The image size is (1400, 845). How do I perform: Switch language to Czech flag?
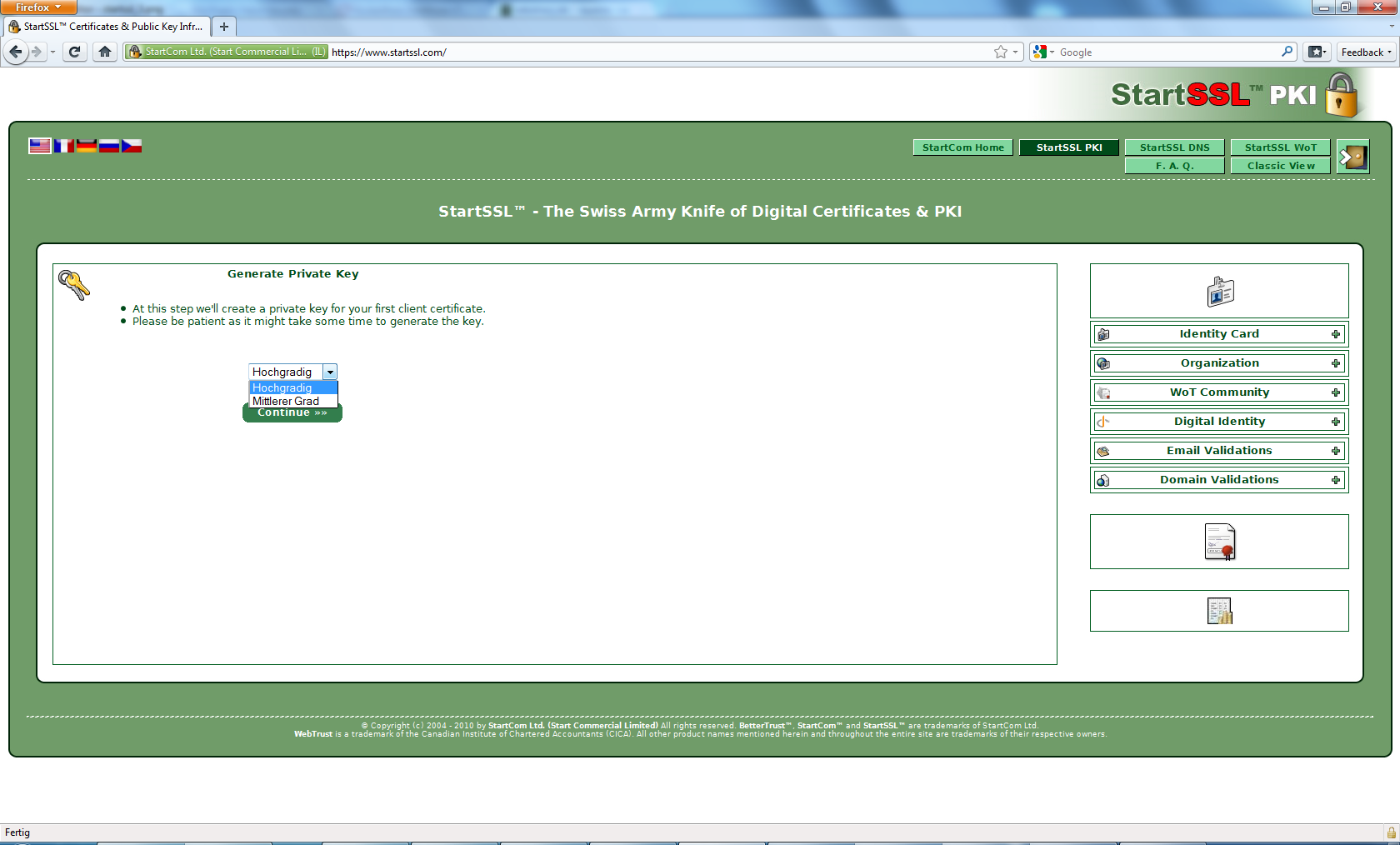pyautogui.click(x=132, y=146)
